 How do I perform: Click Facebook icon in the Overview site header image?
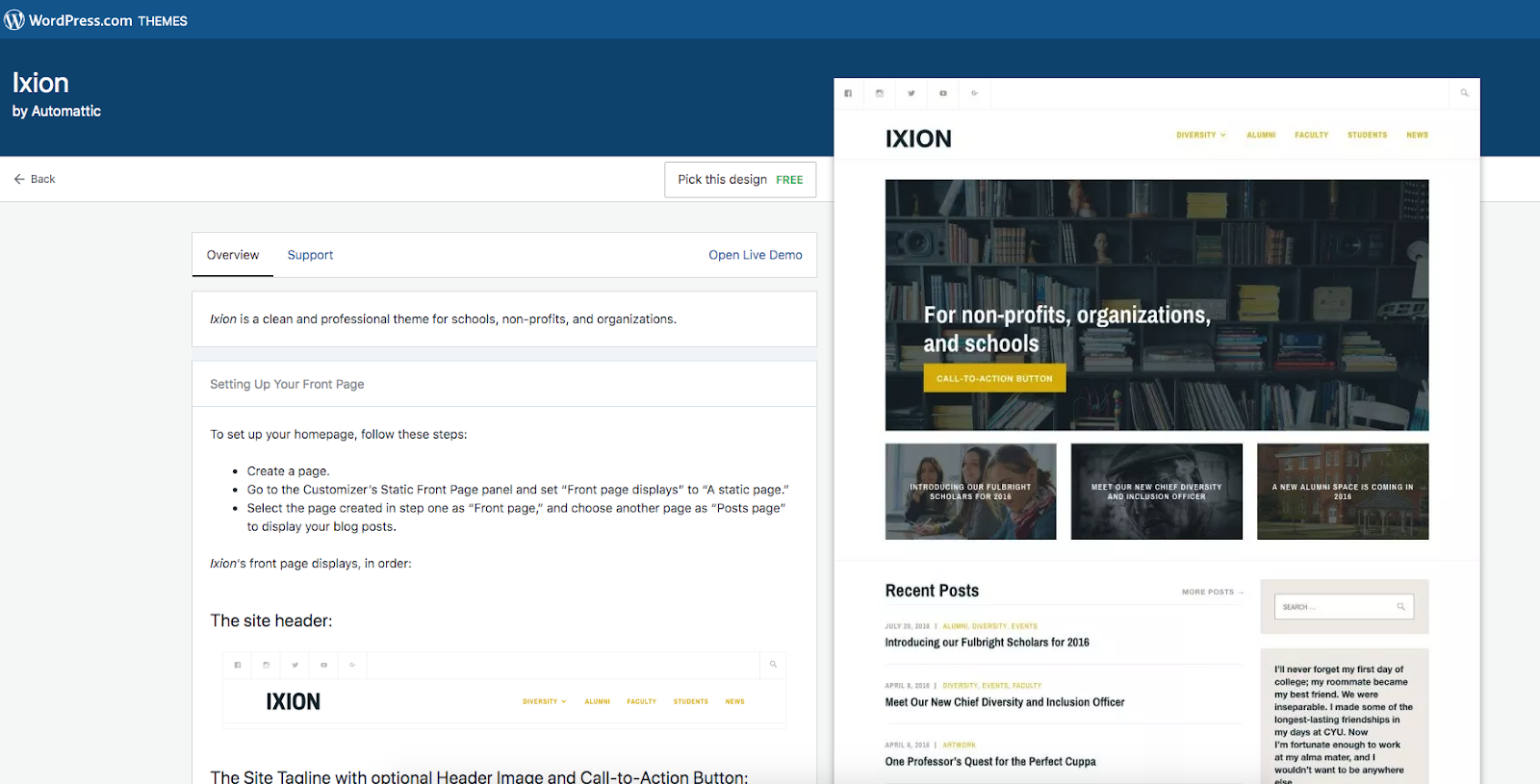238,665
